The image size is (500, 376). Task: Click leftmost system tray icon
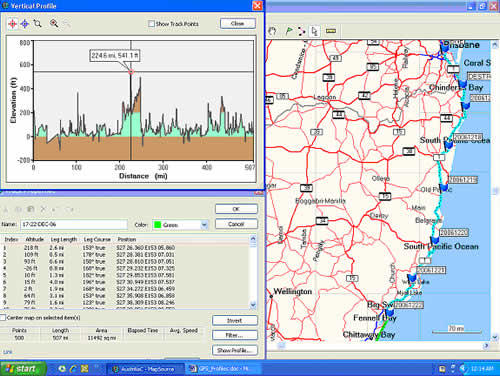click(442, 369)
